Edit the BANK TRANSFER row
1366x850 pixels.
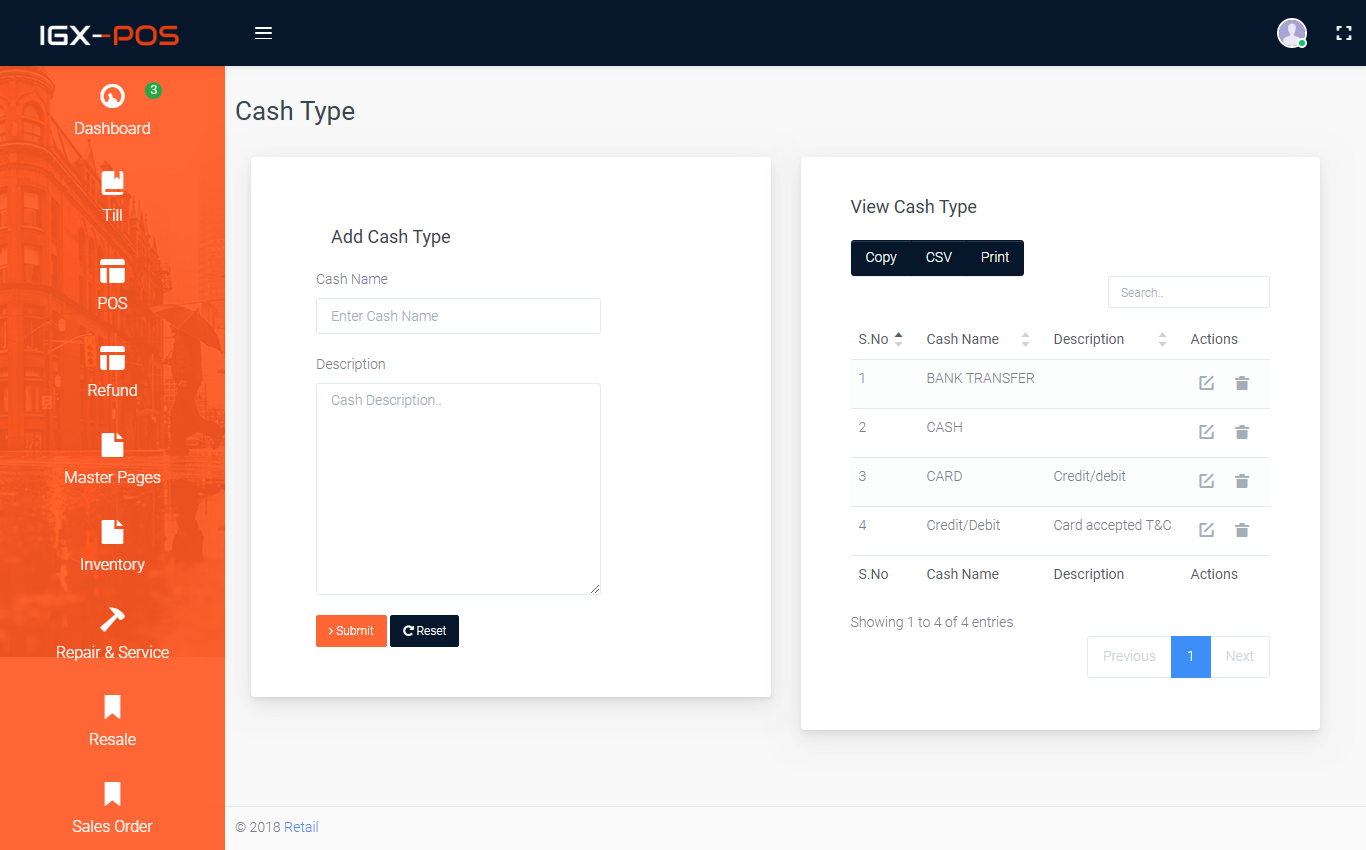point(1206,383)
